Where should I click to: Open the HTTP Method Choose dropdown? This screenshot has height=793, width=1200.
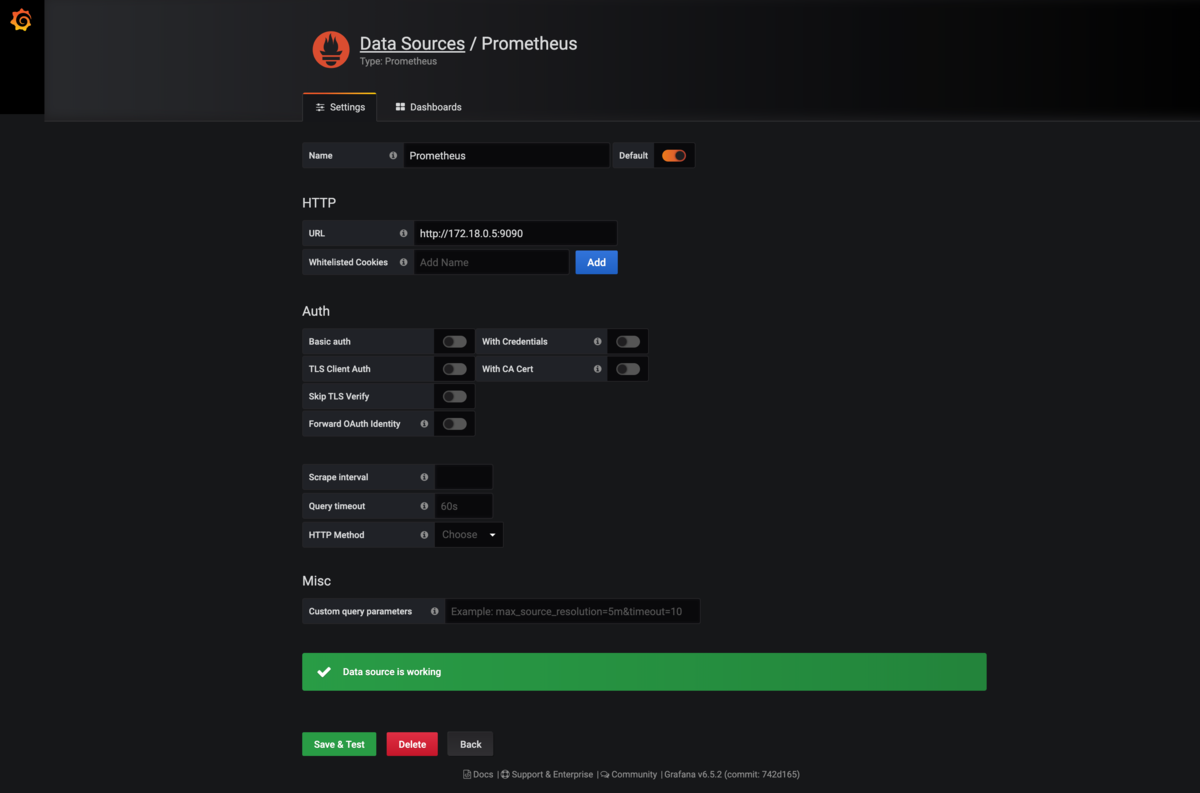click(x=469, y=535)
